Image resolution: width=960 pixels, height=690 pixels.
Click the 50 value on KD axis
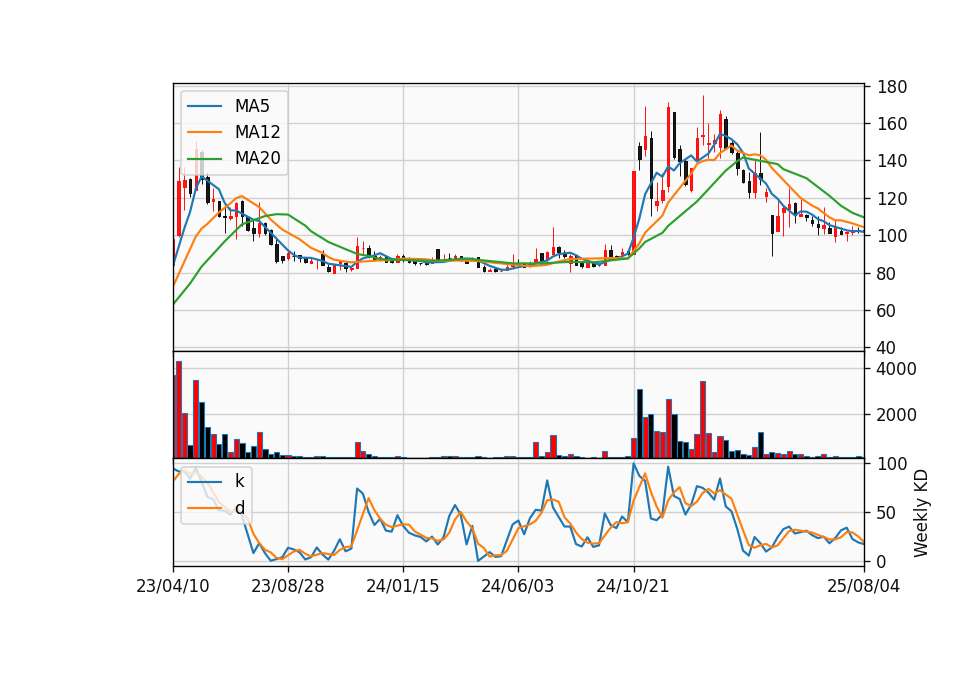click(887, 512)
